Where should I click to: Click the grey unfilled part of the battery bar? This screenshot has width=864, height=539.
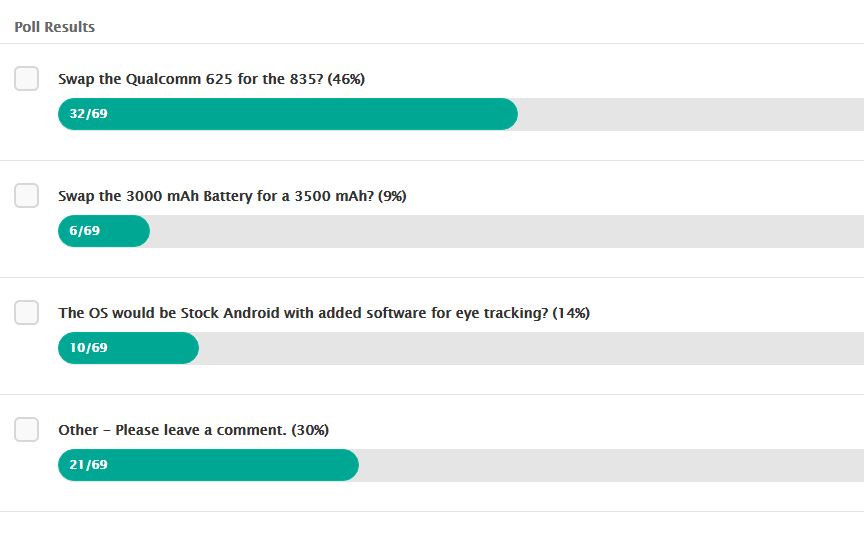click(x=500, y=231)
